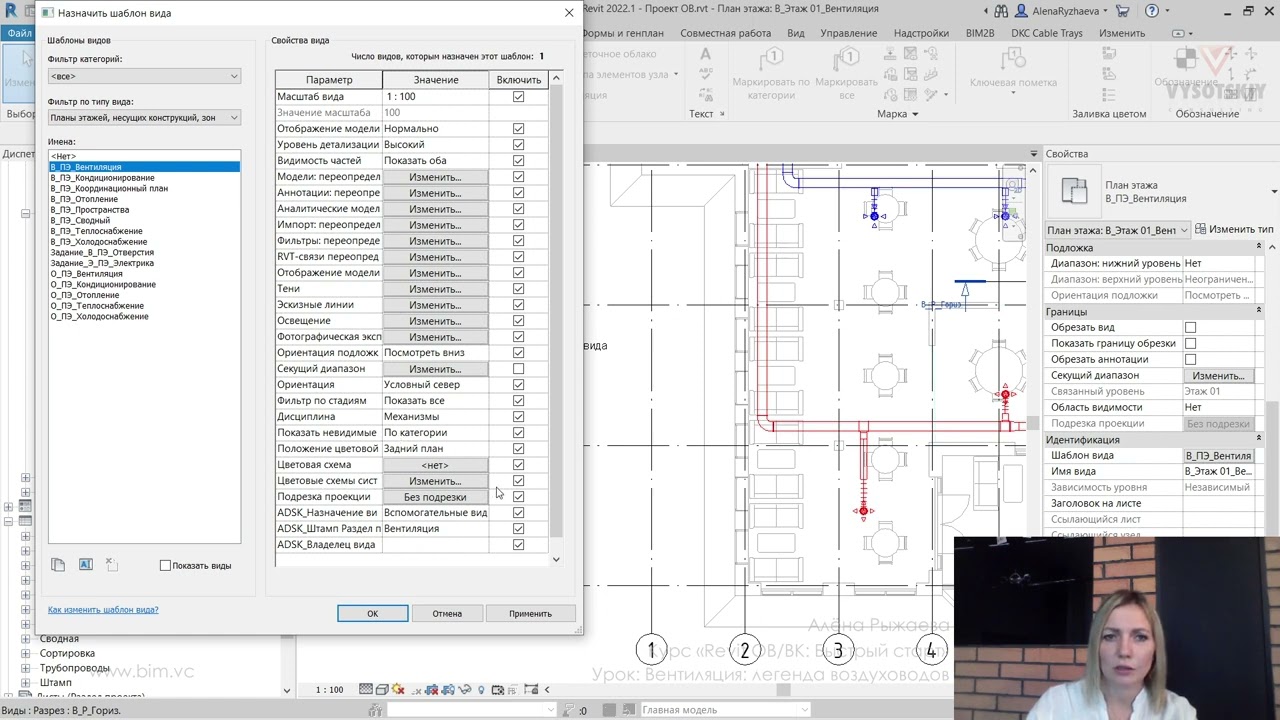
Task: Open the Help question mark icon
Action: [1153, 11]
